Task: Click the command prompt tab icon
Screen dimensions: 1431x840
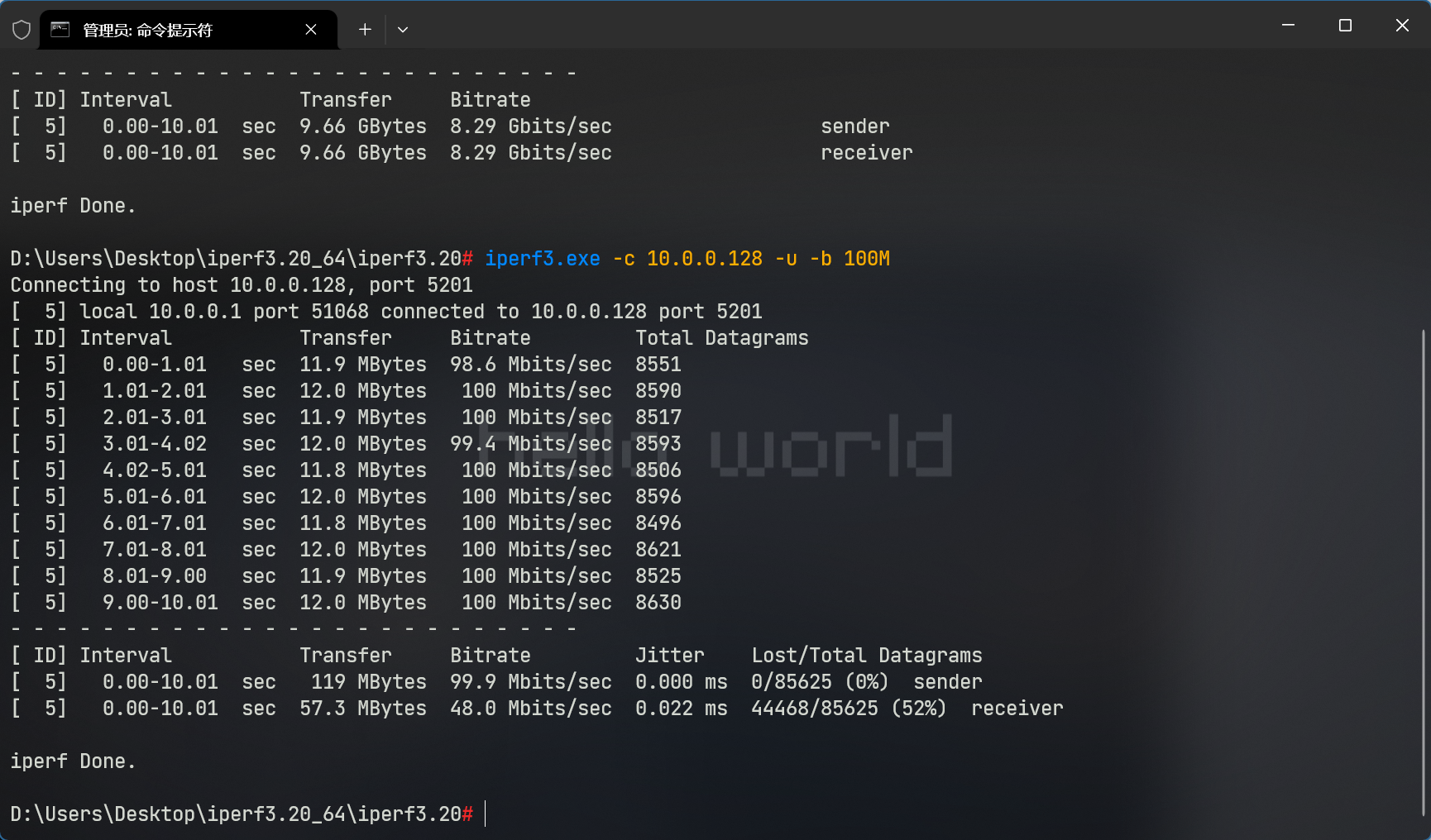Action: (60, 30)
